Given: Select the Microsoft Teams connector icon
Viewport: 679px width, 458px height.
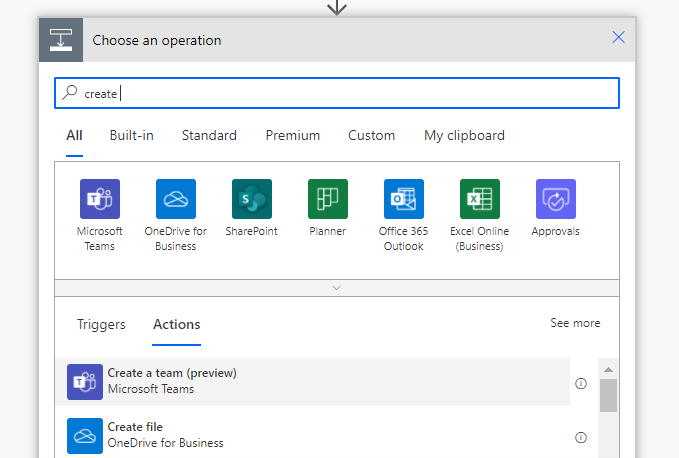Looking at the screenshot, I should [100, 199].
